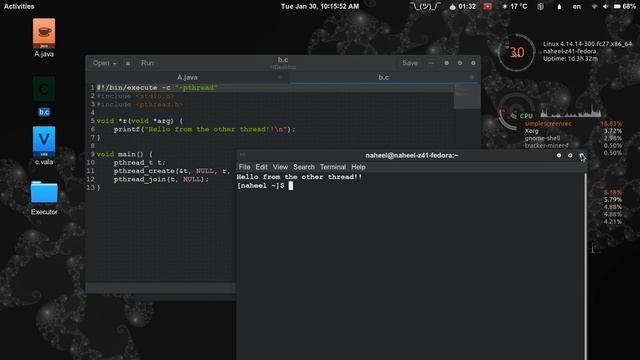Screen dimensions: 640x360
Task: Click the 01:32 timer indicator
Action: coord(462,6)
